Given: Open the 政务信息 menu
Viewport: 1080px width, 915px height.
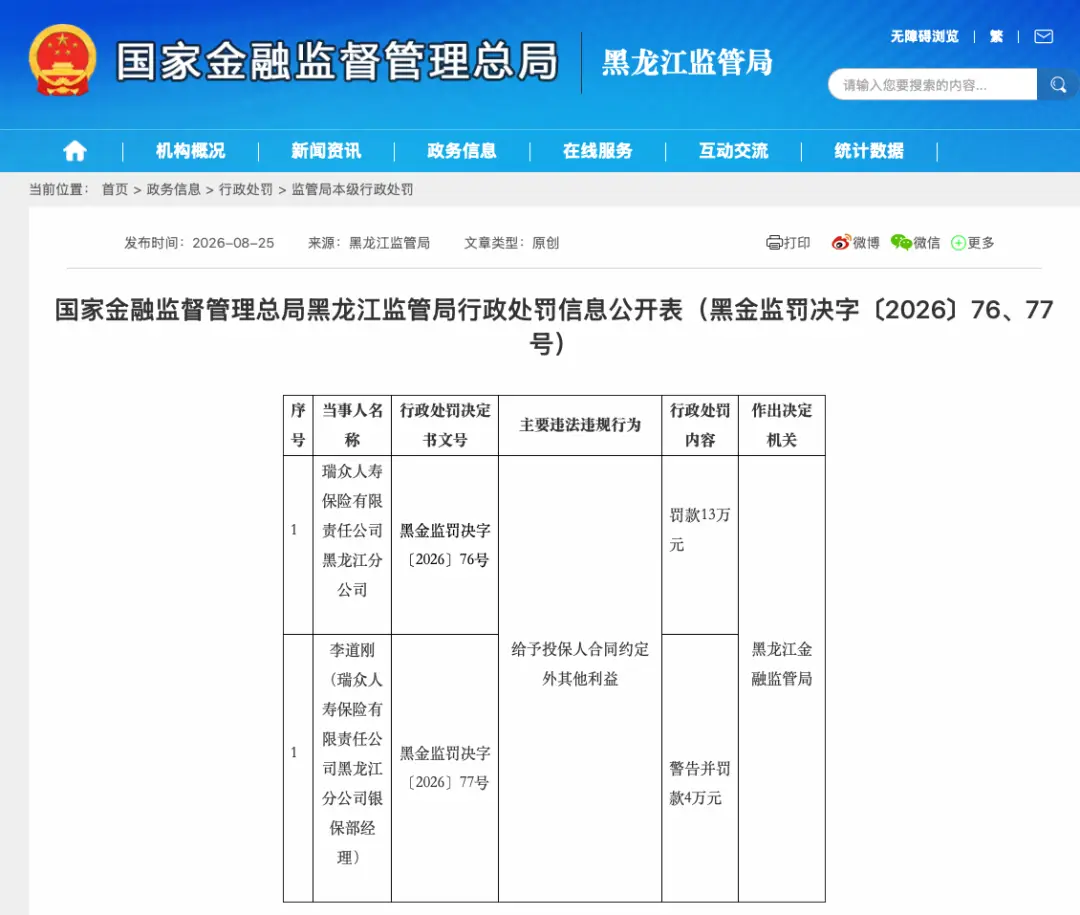Looking at the screenshot, I should [461, 151].
